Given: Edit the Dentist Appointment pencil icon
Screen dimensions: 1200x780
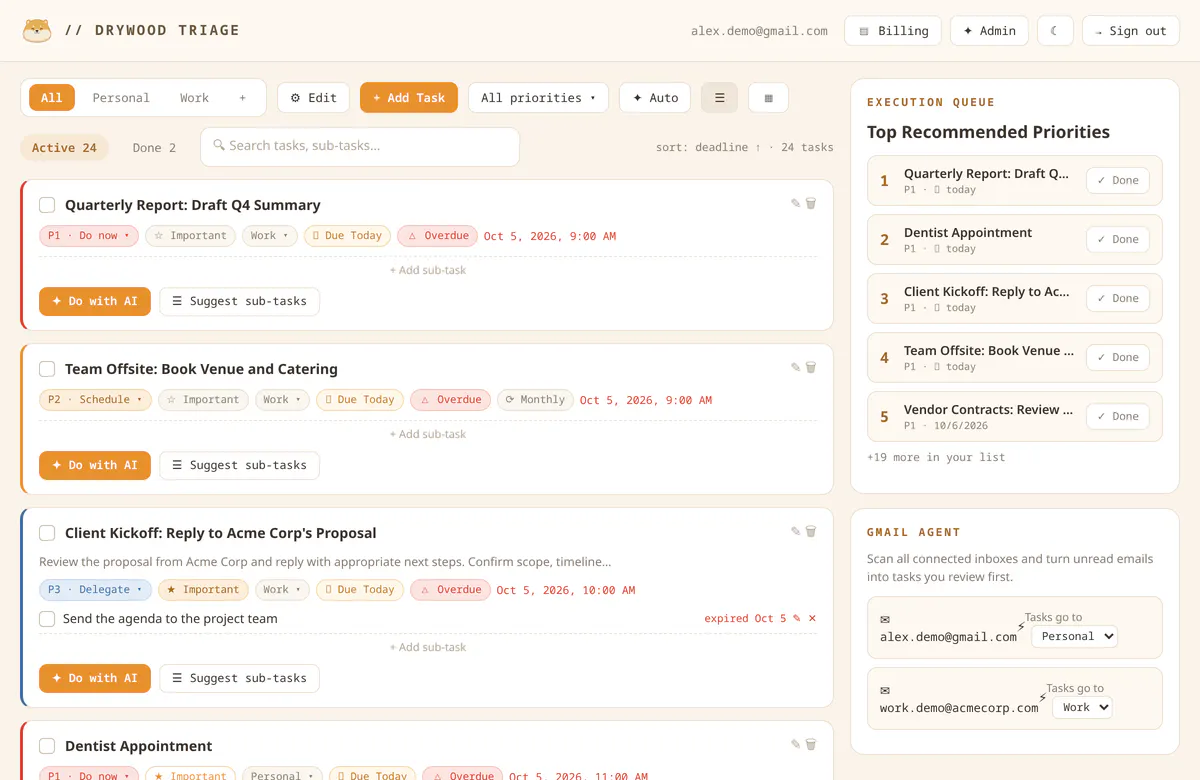Looking at the screenshot, I should [x=796, y=744].
